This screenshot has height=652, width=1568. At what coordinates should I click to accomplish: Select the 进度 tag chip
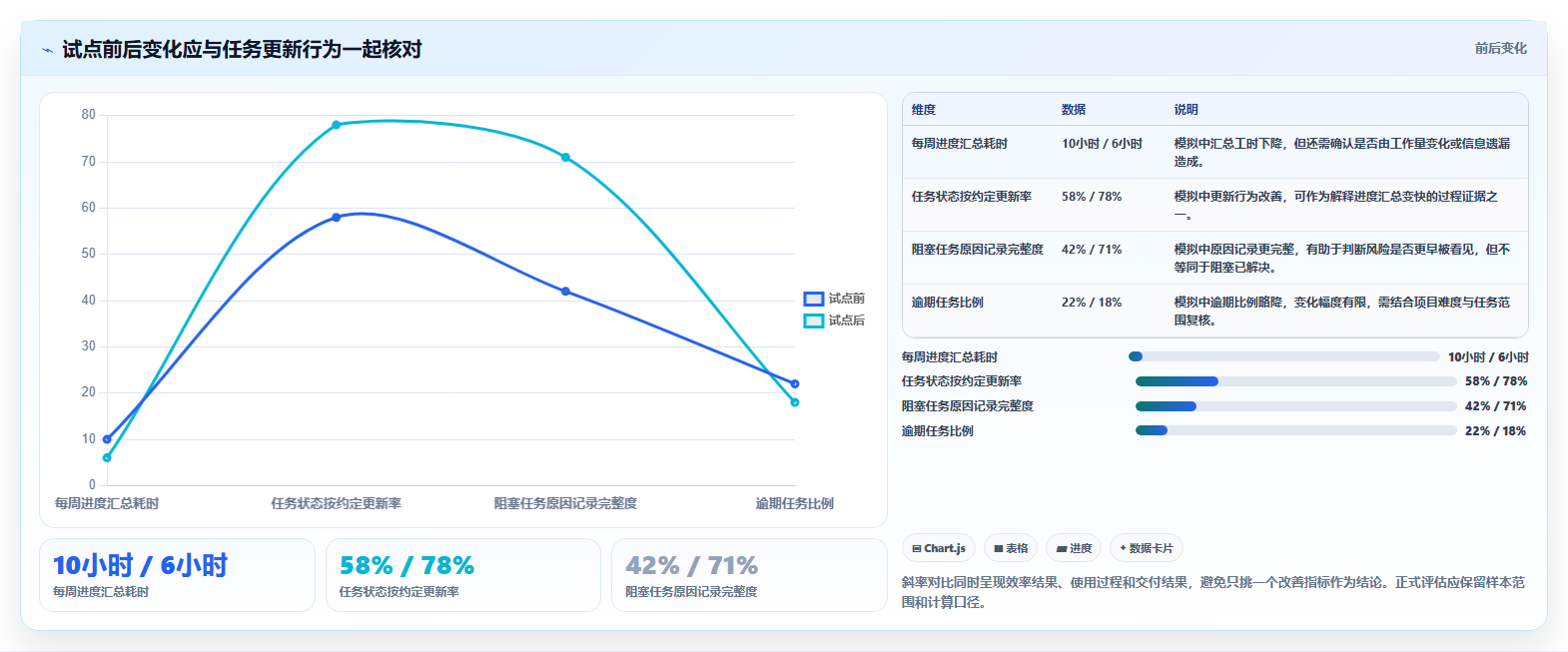1074,548
